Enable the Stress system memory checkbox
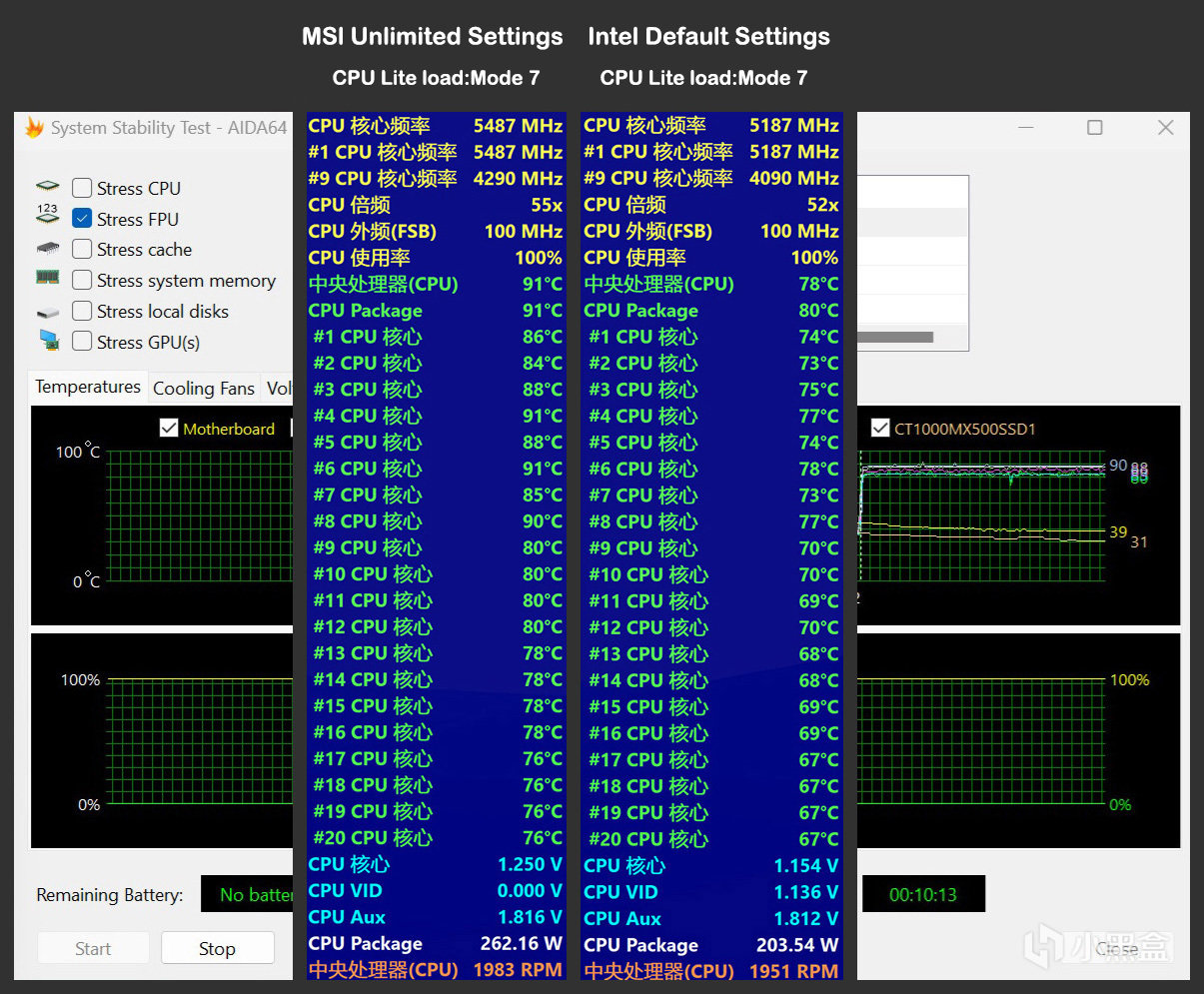1204x994 pixels. click(x=82, y=281)
